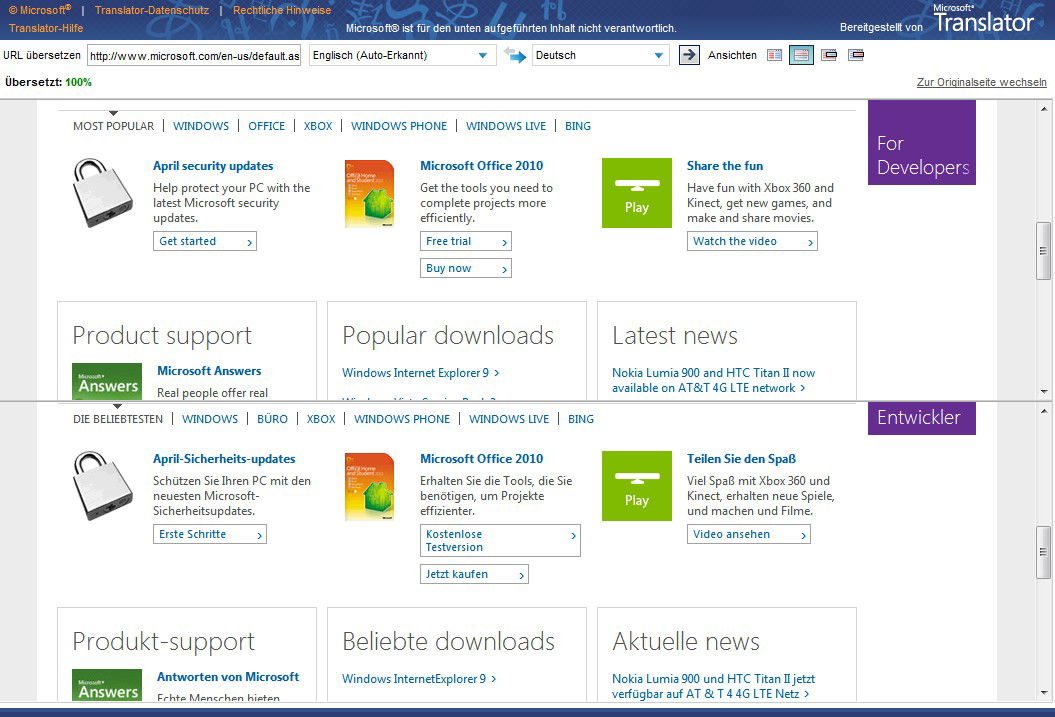Click Answers logo beside Antworten von Microsoft
This screenshot has width=1055, height=717.
pos(107,685)
